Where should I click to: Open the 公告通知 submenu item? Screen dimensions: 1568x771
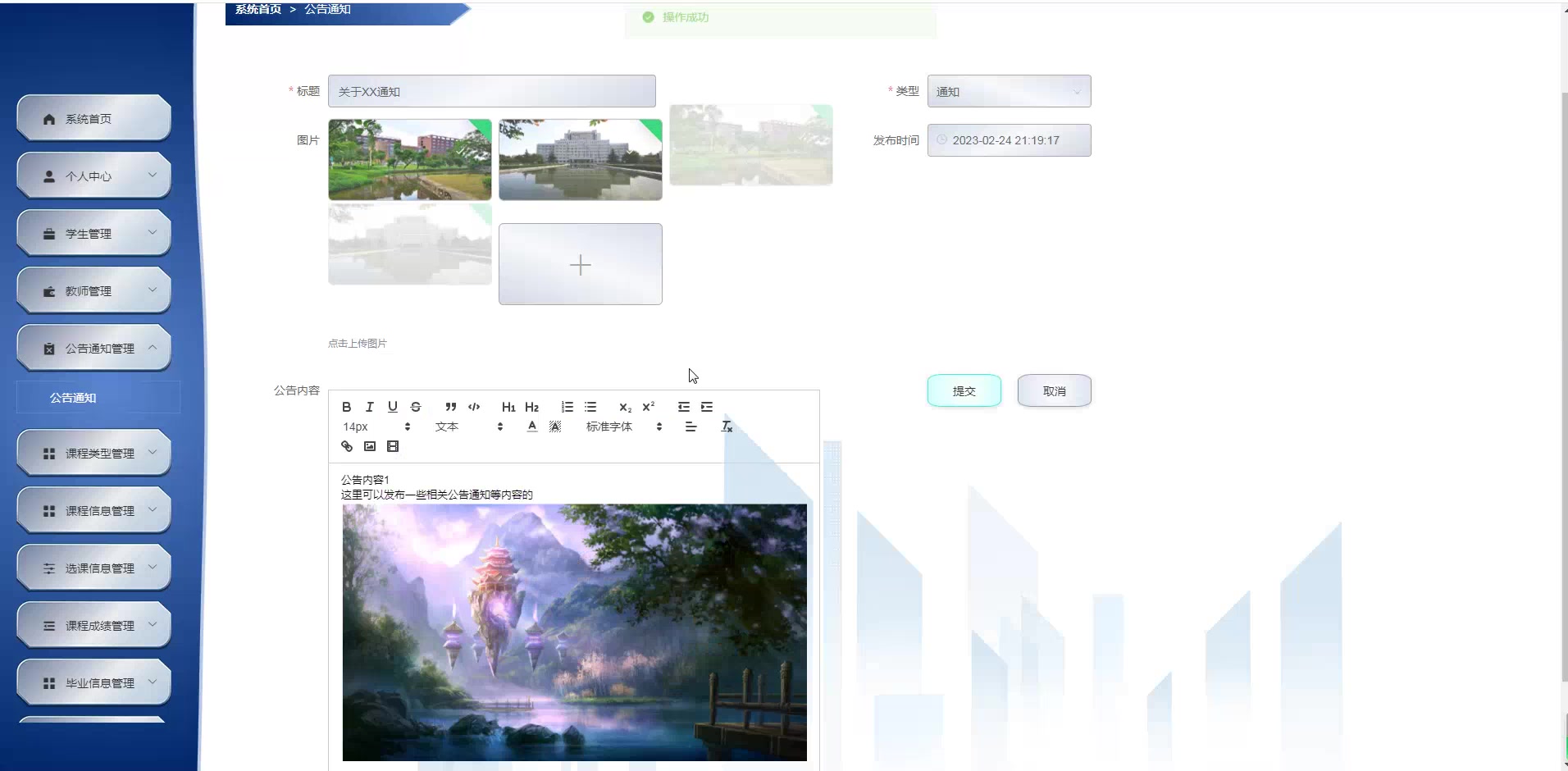98,398
